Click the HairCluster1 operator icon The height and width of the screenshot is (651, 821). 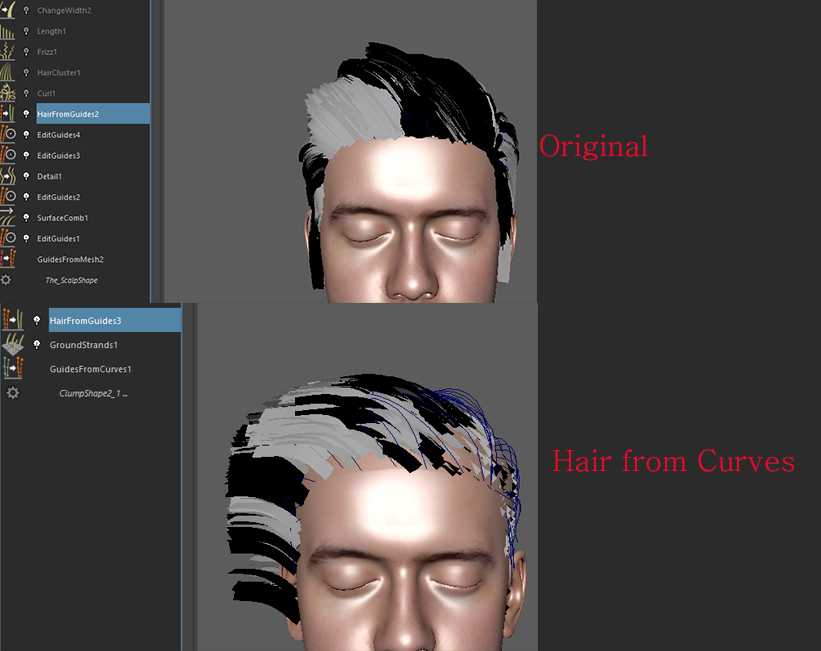(8, 72)
